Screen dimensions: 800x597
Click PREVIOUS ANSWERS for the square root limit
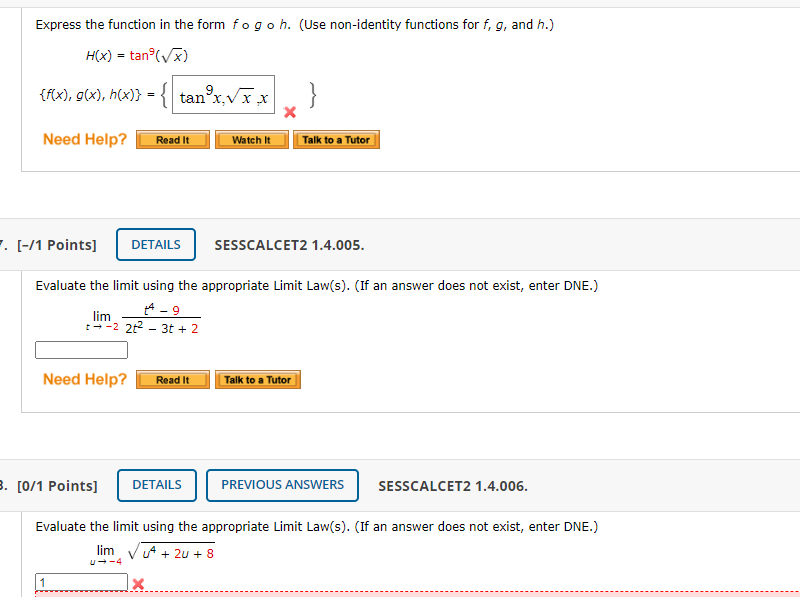click(282, 485)
